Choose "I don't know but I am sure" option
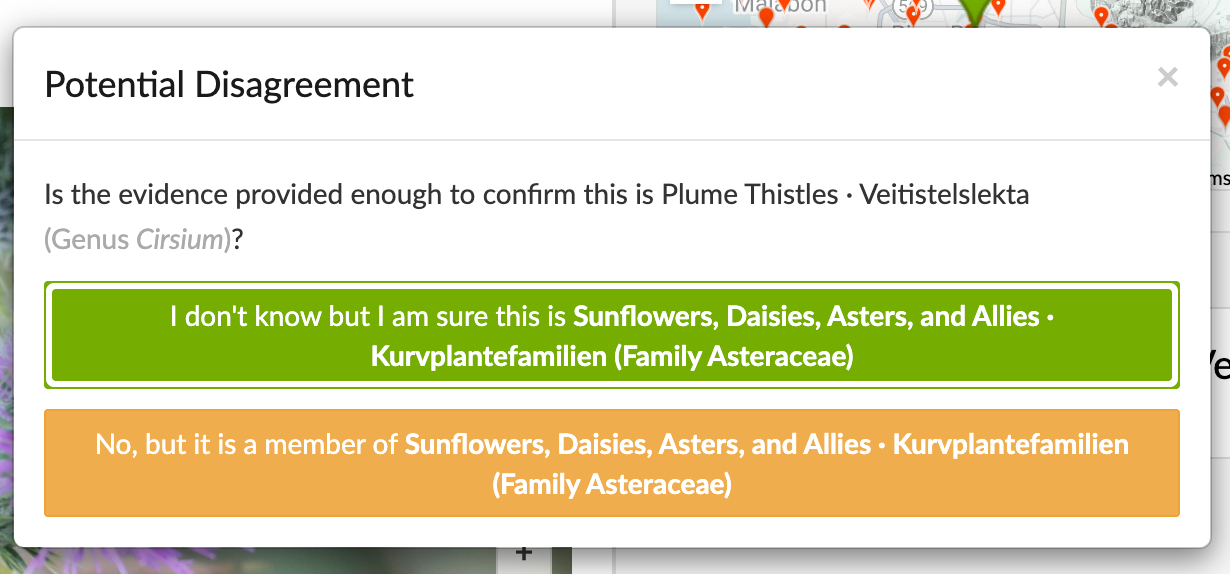 [x=611, y=336]
